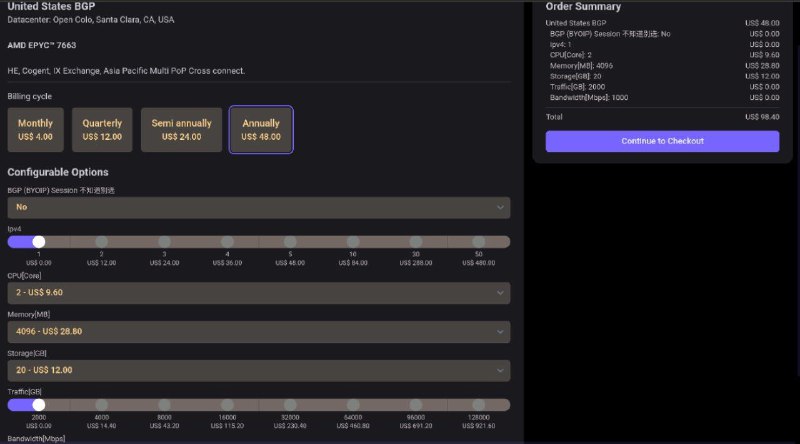Set the Traffic slider to 4000 GB

click(x=102, y=405)
